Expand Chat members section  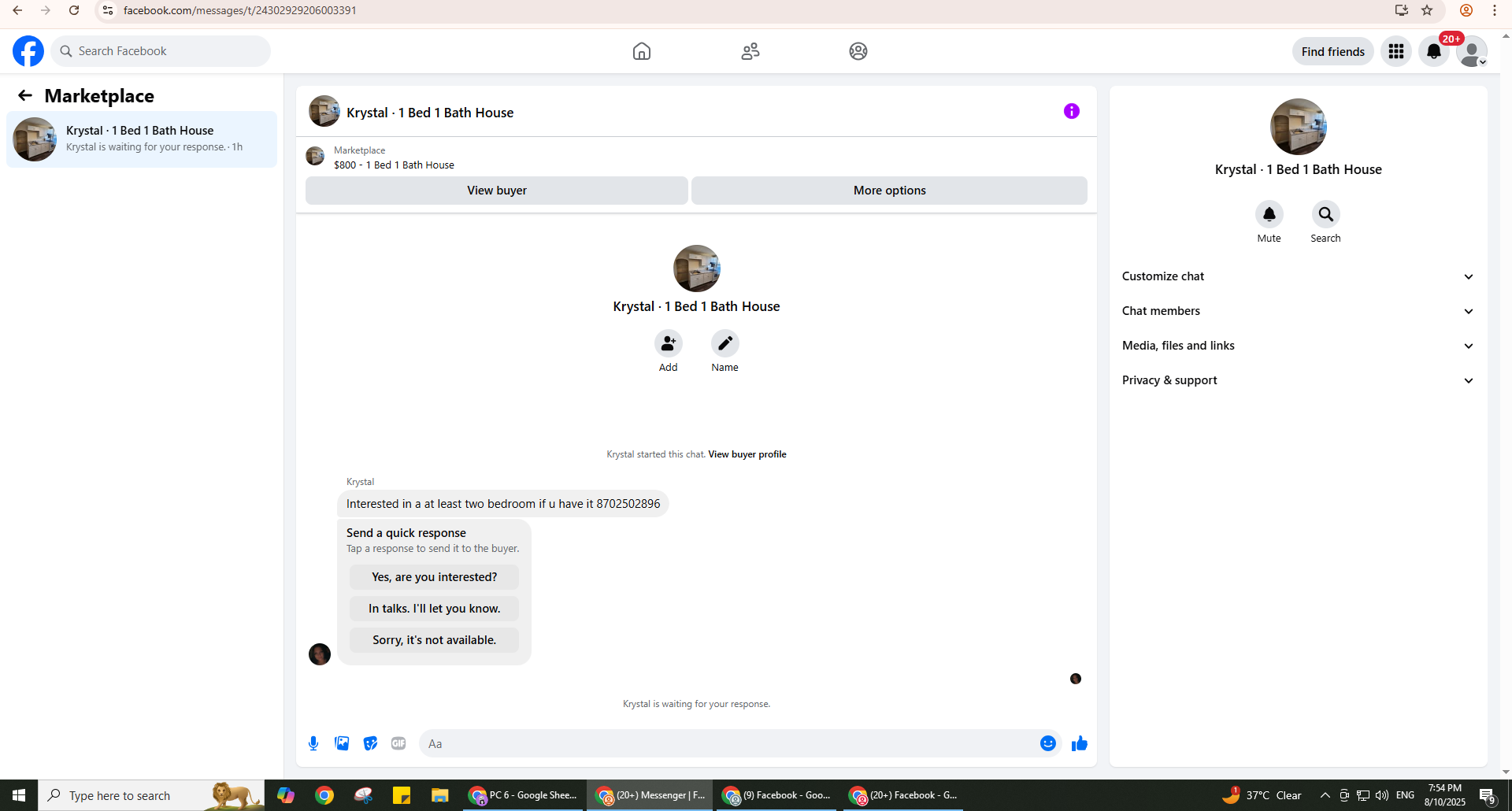click(1299, 311)
